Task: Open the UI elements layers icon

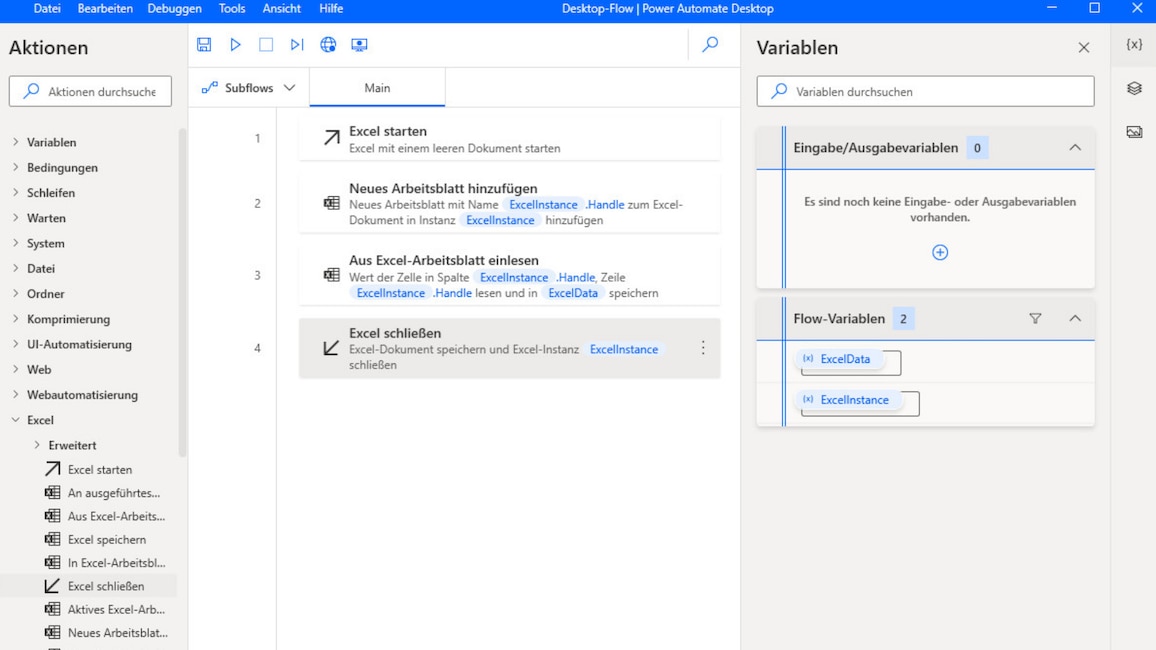Action: [1135, 88]
